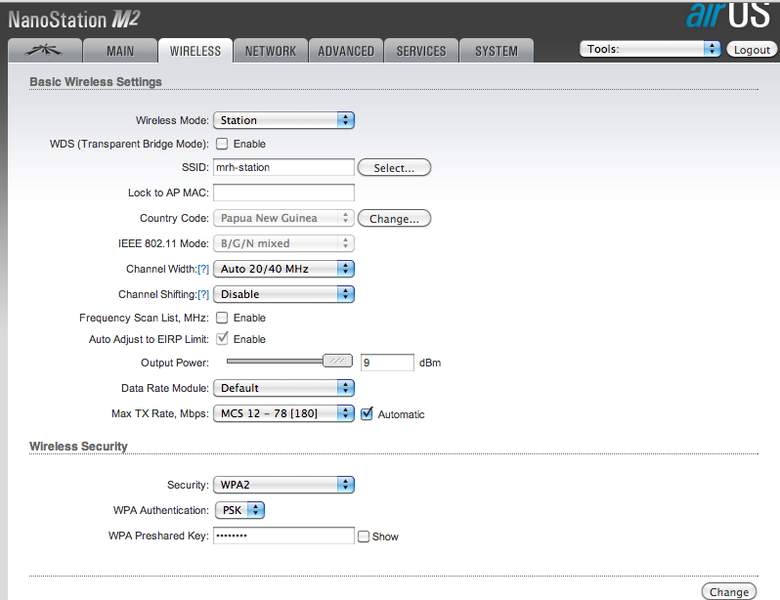Open the WPA Authentication PSK dropdown
The height and width of the screenshot is (600, 780).
click(240, 510)
